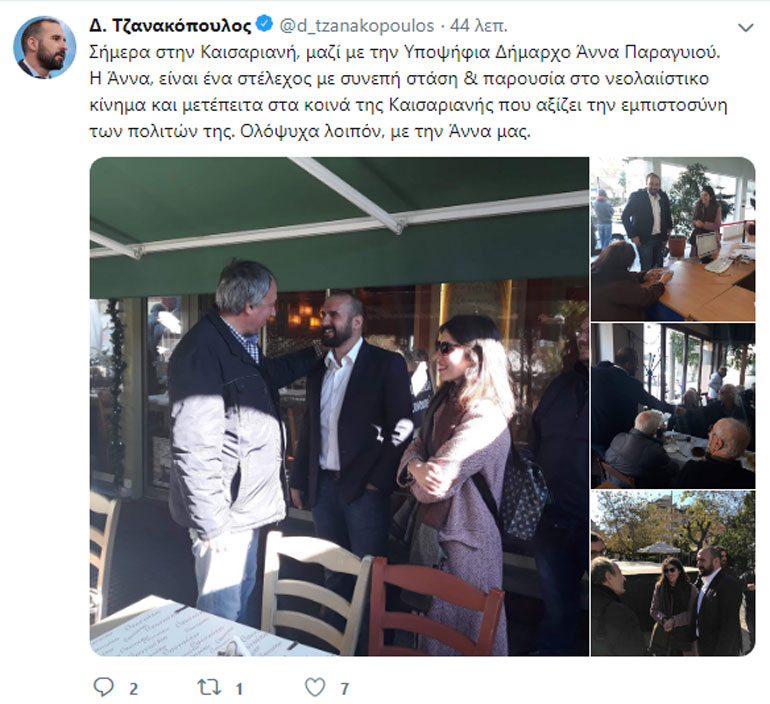
Task: Open the @d_tzanakopoulos handle link
Action: [x=357, y=26]
